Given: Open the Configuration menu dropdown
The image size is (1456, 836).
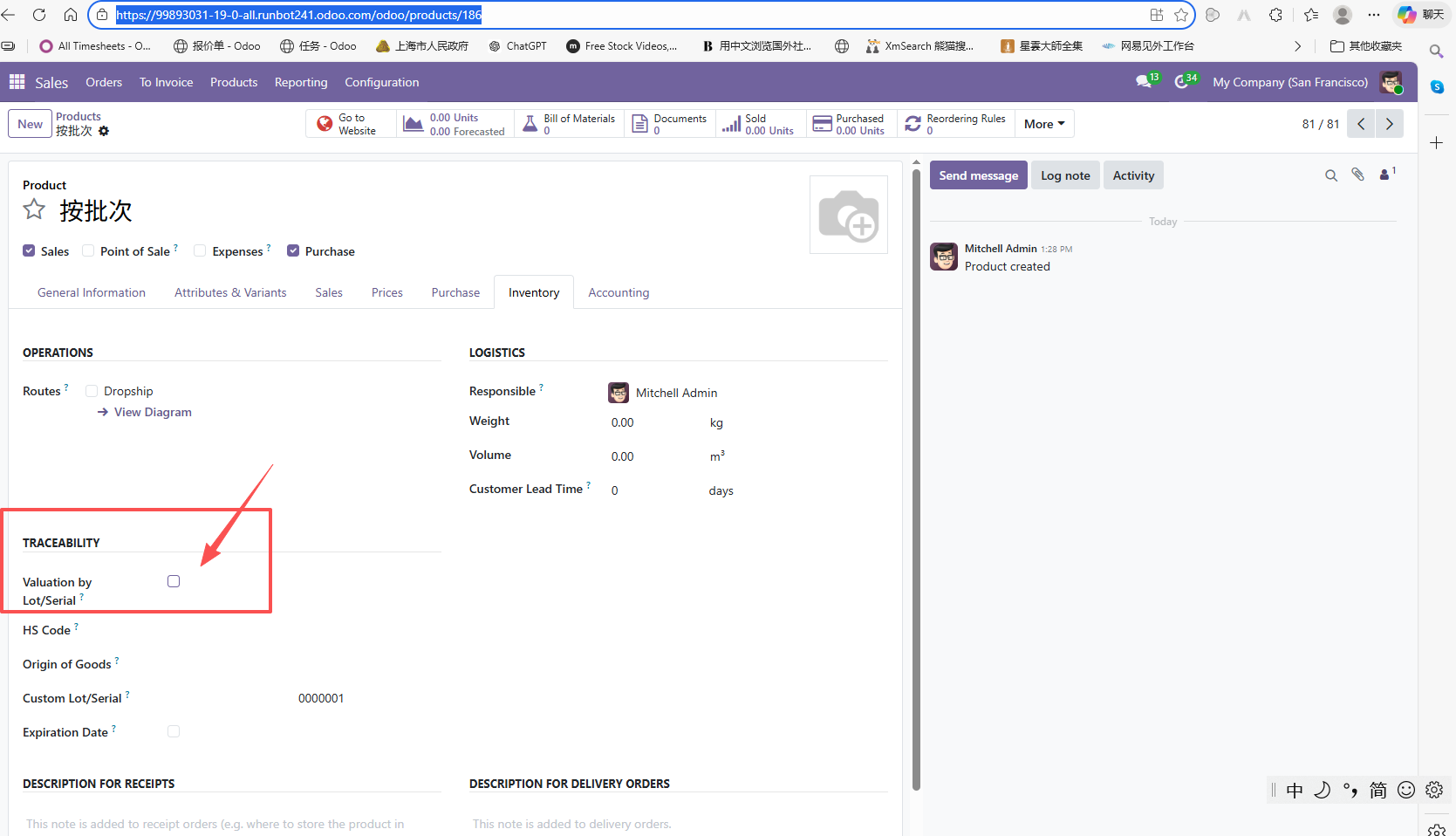Looking at the screenshot, I should pyautogui.click(x=381, y=82).
